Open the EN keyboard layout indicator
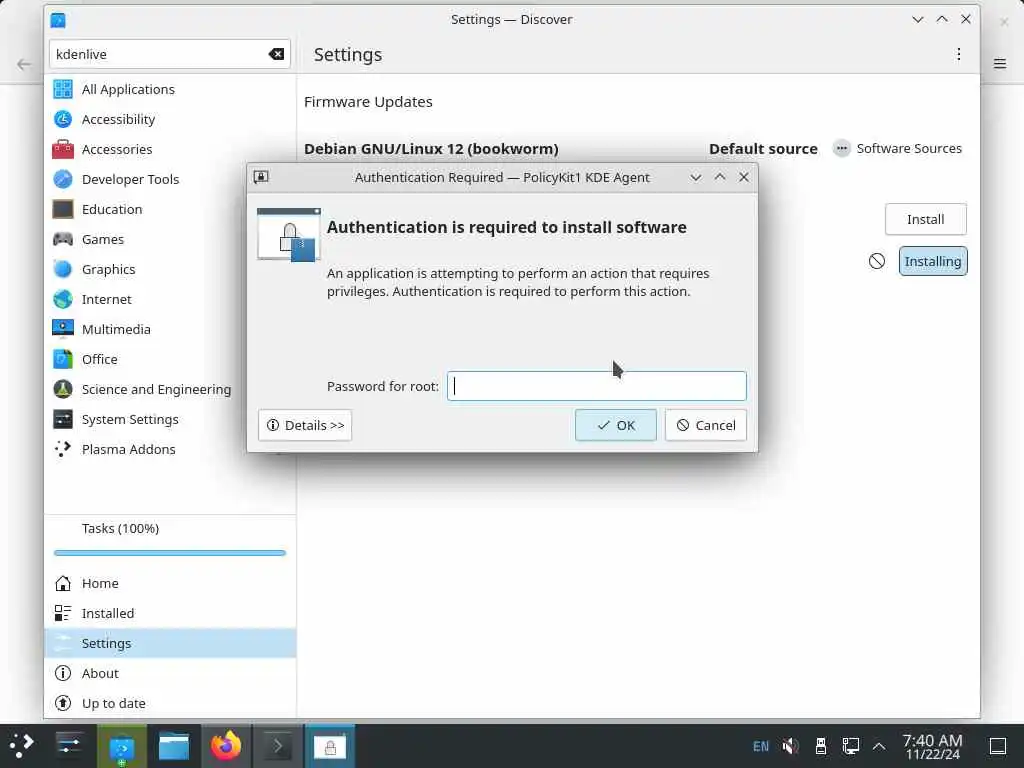 click(761, 746)
